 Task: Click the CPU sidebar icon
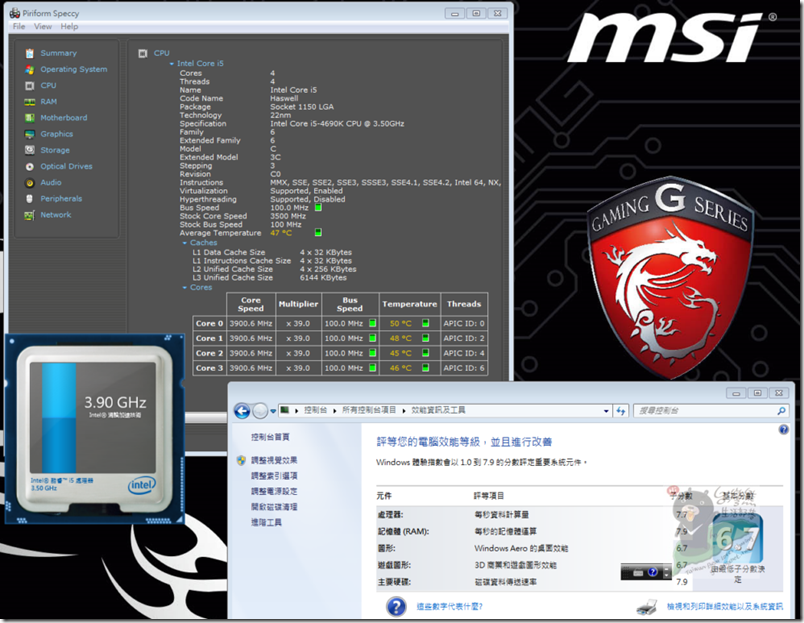(x=30, y=86)
